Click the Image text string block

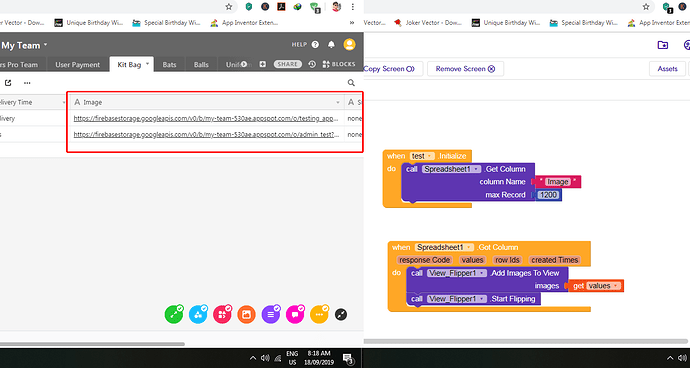click(557, 182)
